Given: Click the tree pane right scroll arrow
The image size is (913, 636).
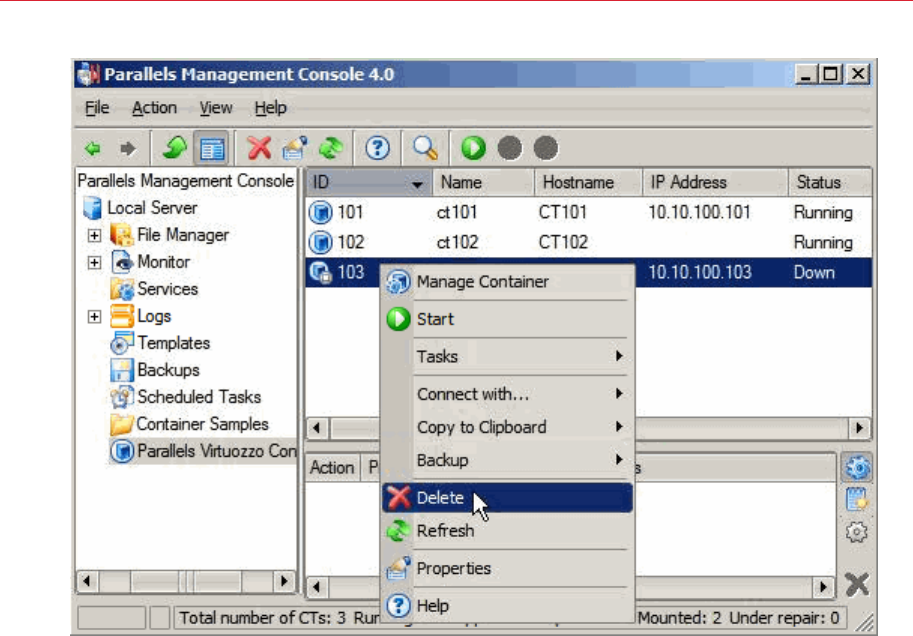Looking at the screenshot, I should (284, 581).
